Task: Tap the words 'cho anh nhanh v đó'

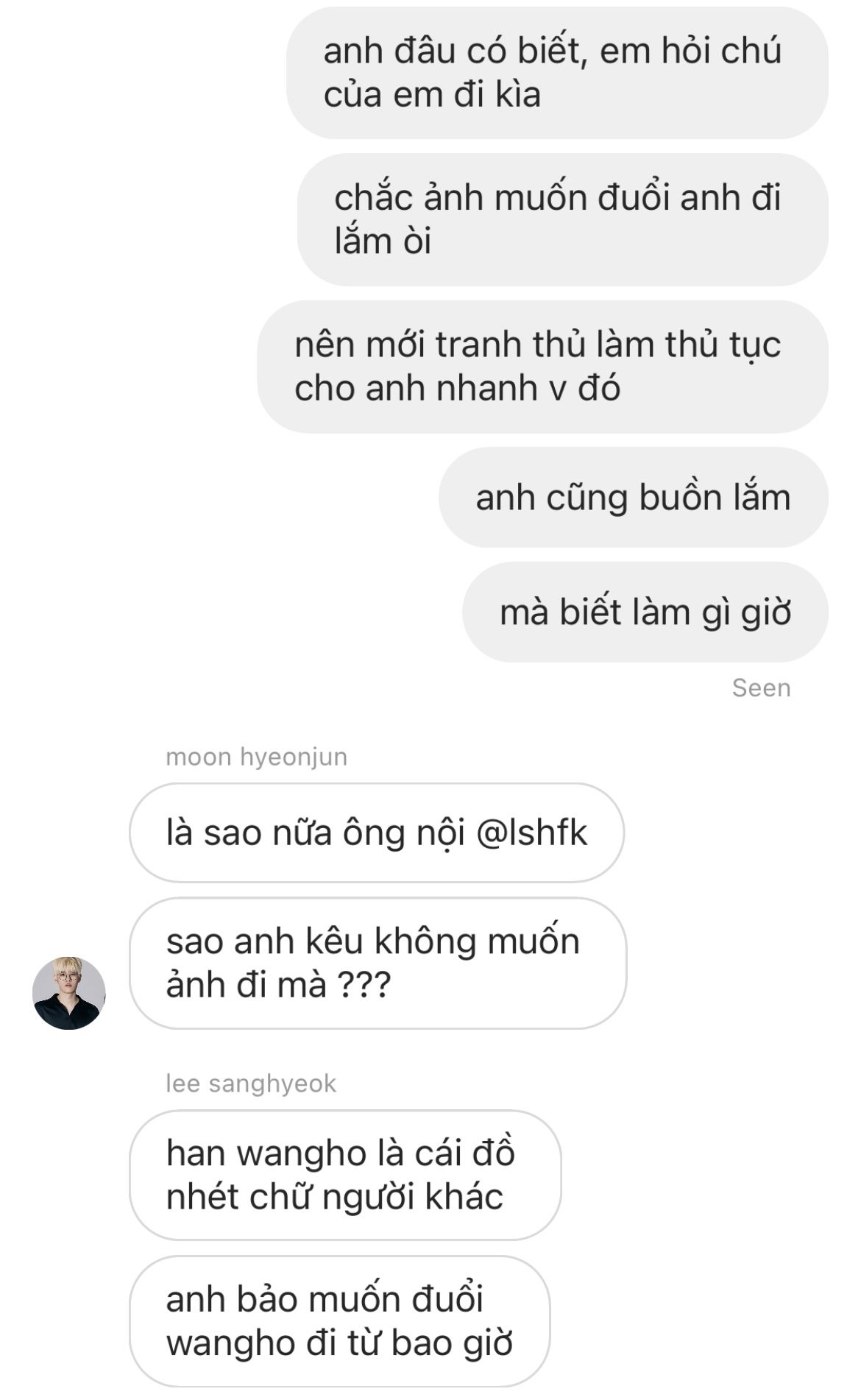Action: [x=457, y=389]
